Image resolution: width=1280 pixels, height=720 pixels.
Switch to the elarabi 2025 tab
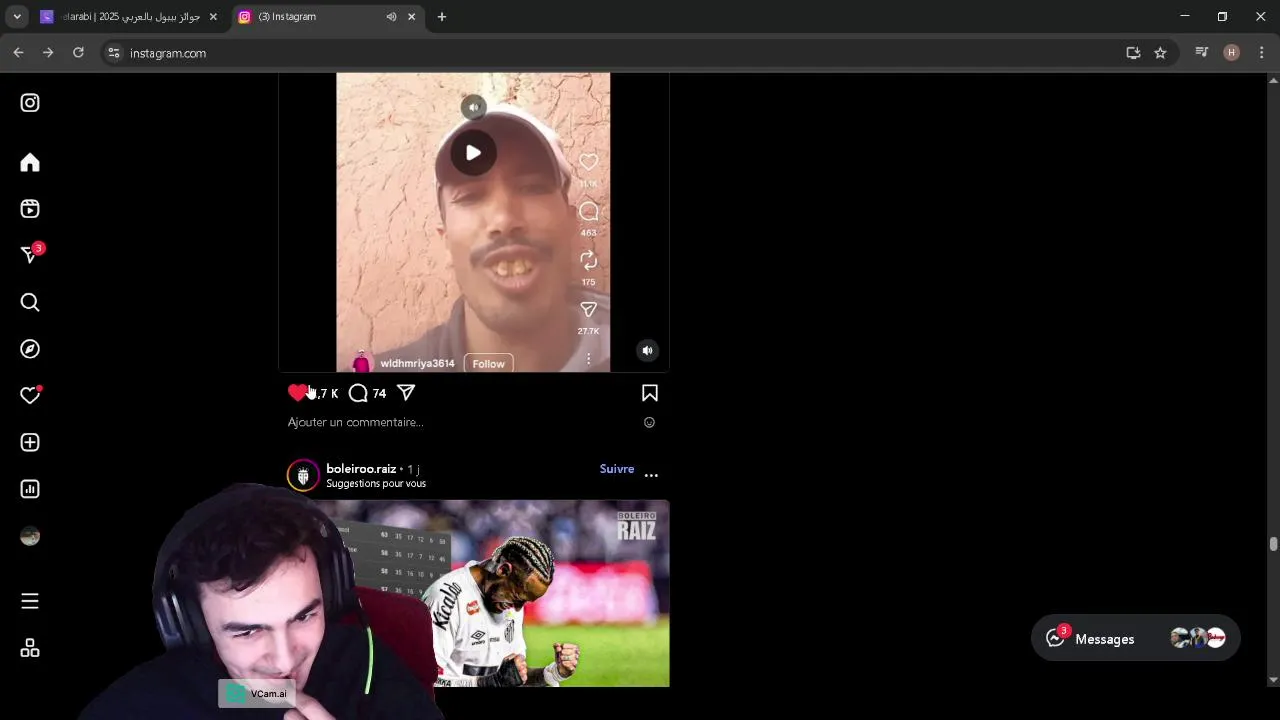click(130, 17)
